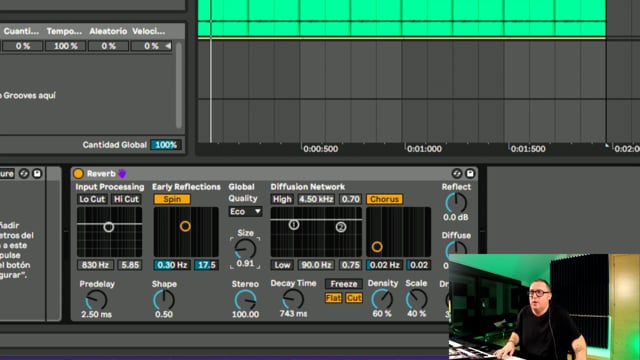
Task: Toggle the Hi Cut filter
Action: tap(126, 199)
